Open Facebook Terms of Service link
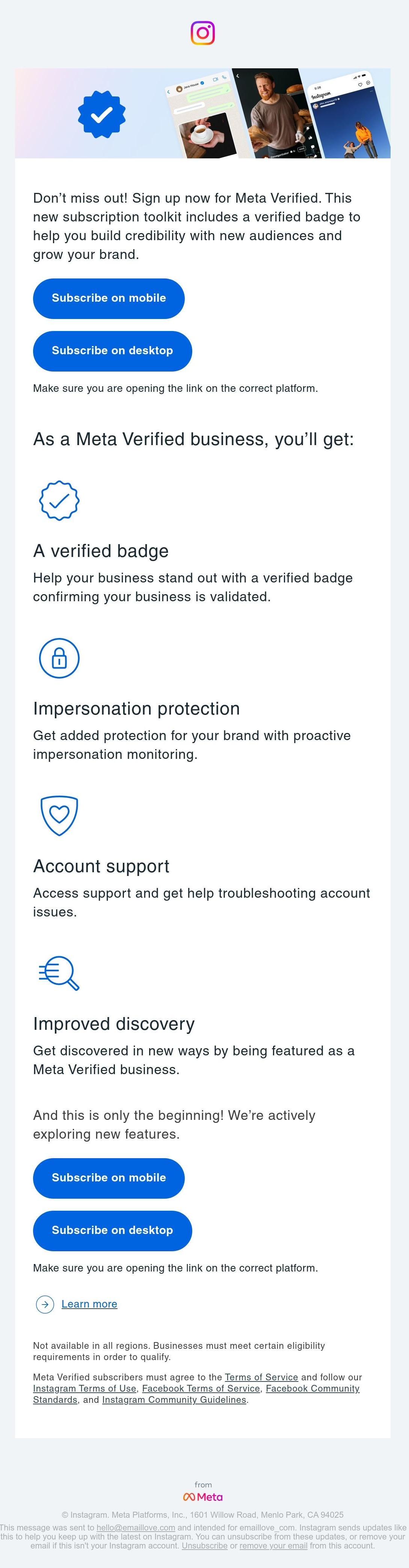 coord(201,1389)
